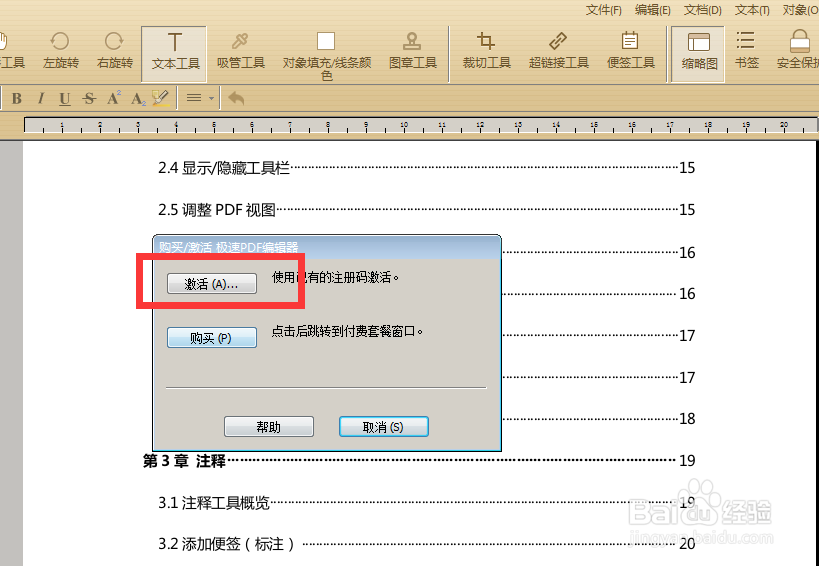The image size is (819, 566).
Task: Select the 左旋转 rotate-left tool
Action: 61,51
